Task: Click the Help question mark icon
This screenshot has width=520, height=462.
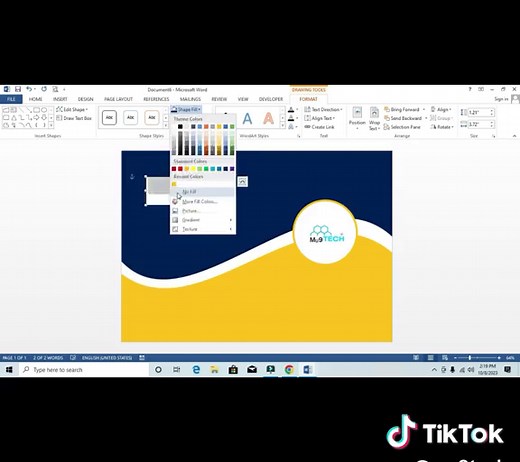Action: pos(470,89)
